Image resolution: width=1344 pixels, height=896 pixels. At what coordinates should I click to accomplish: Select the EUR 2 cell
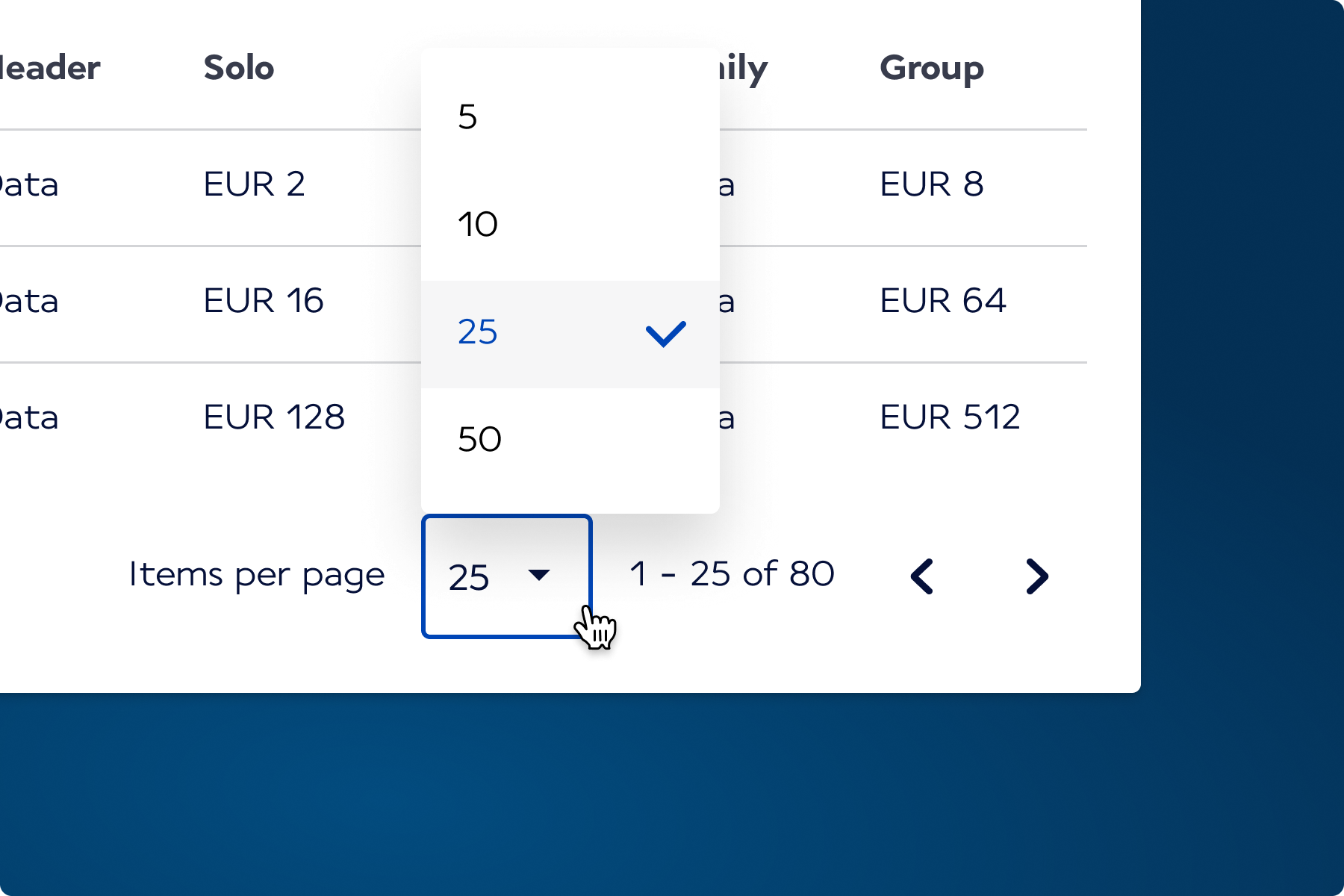click(255, 184)
